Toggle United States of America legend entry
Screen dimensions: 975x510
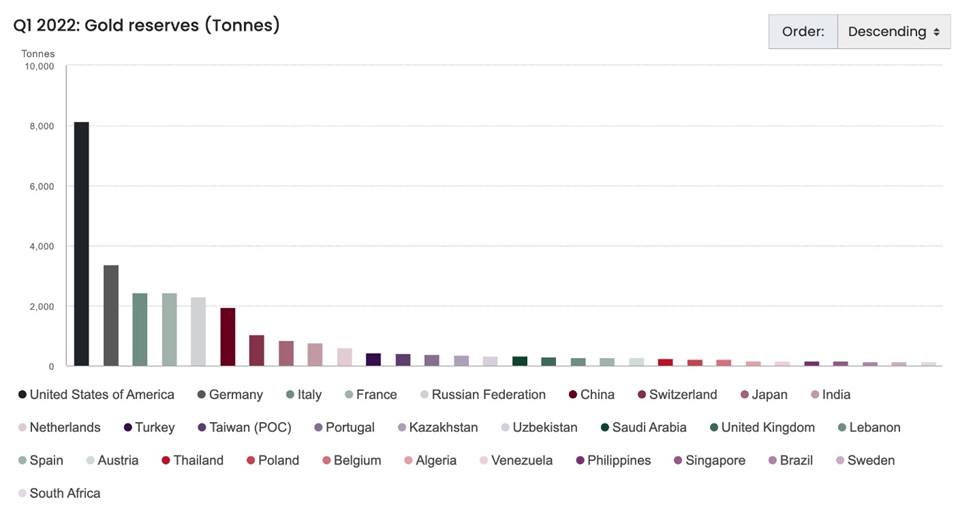[101, 395]
